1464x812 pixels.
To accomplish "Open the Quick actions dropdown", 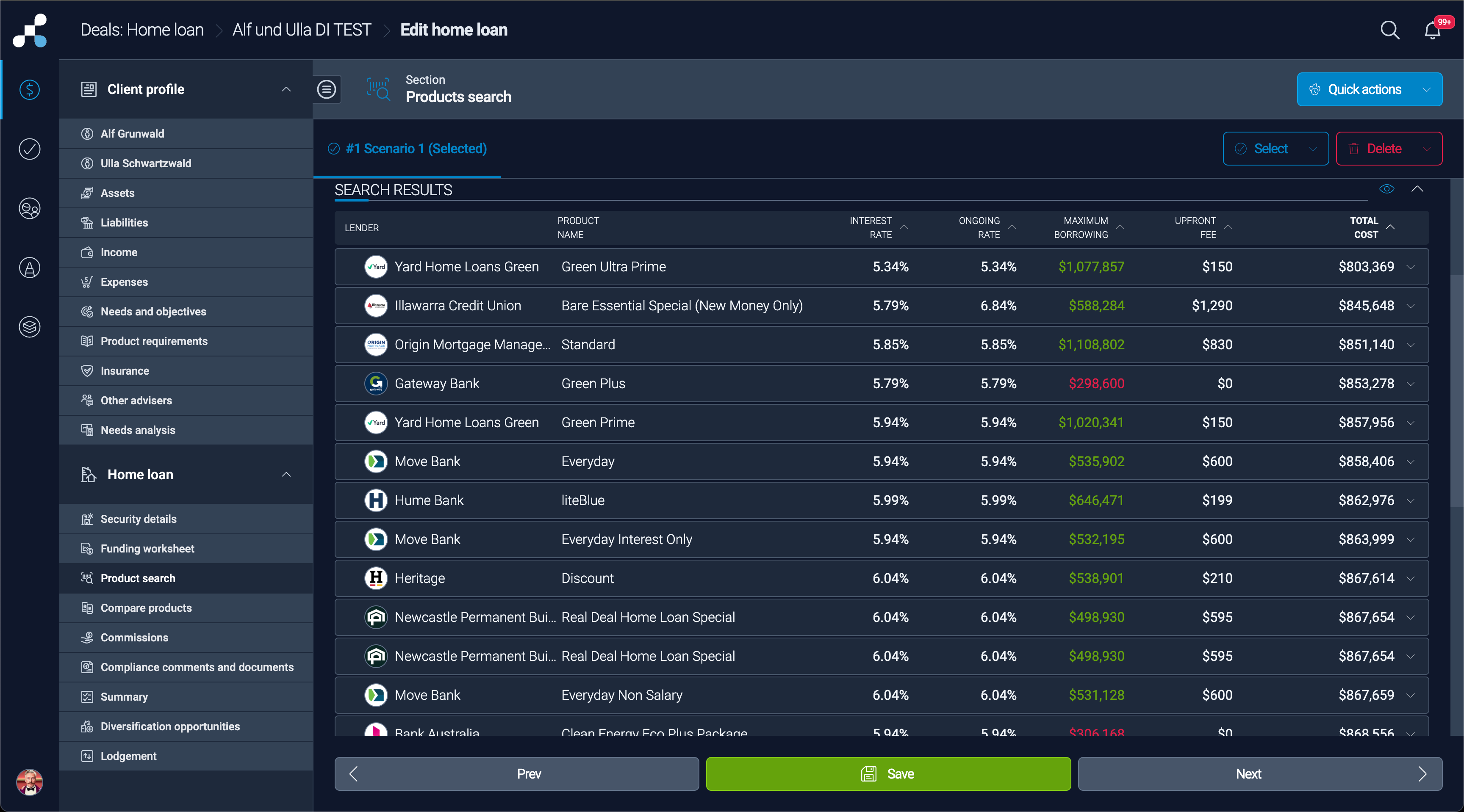I will click(x=1369, y=89).
